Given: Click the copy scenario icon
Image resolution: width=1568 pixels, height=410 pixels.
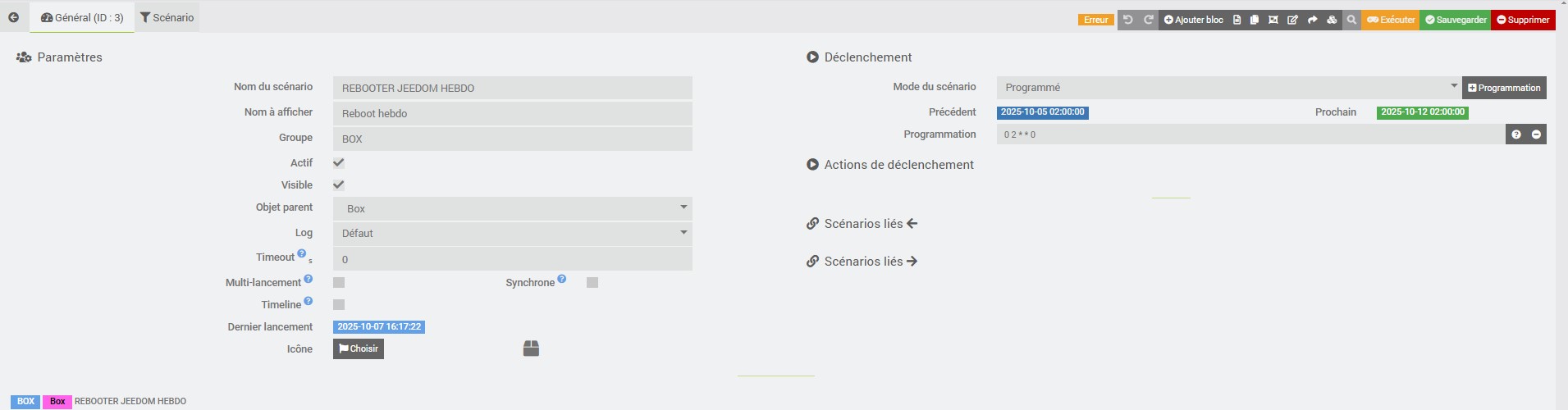Looking at the screenshot, I should [x=1255, y=20].
